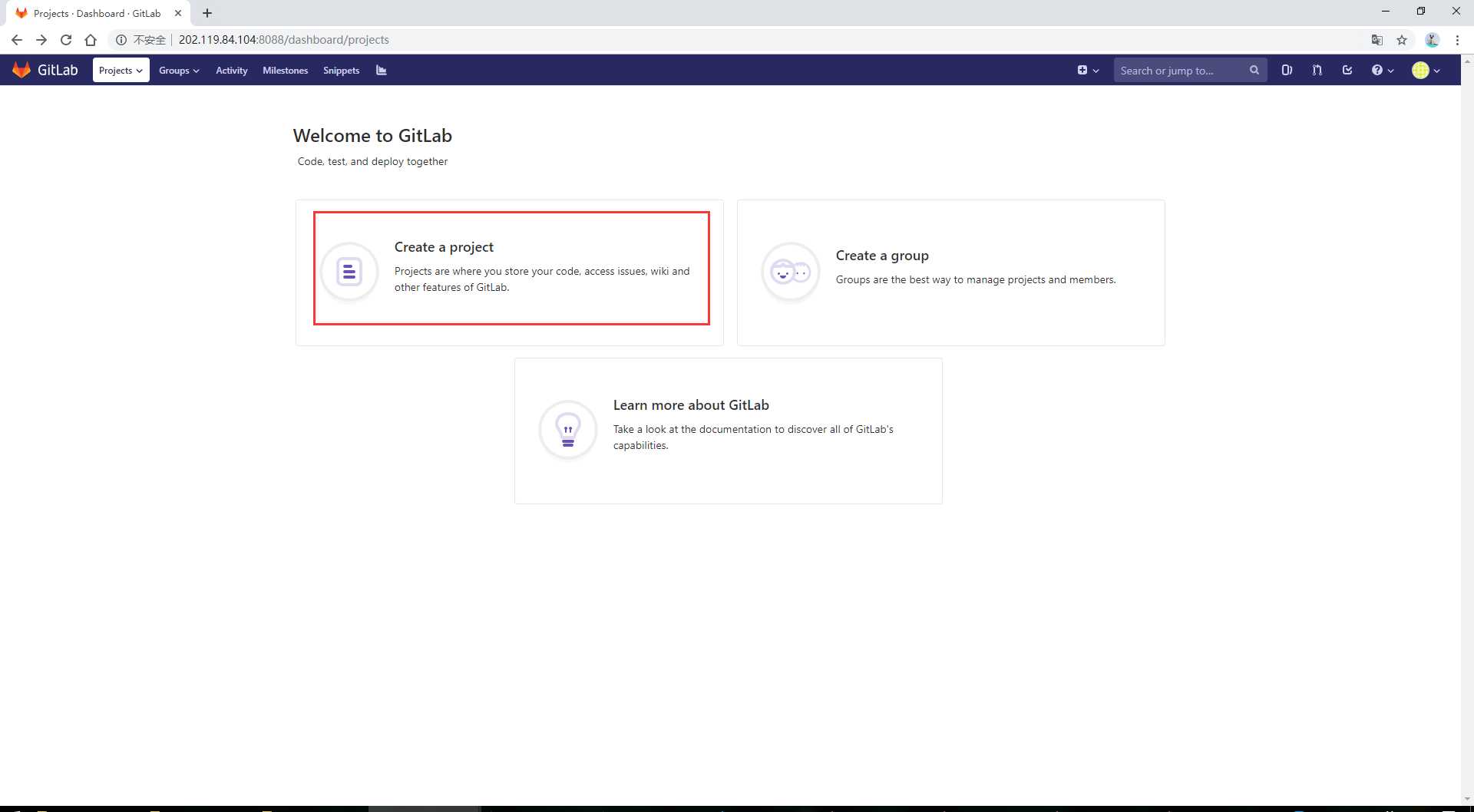Open the new item plus dropdown
This screenshot has width=1474, height=812.
point(1088,70)
